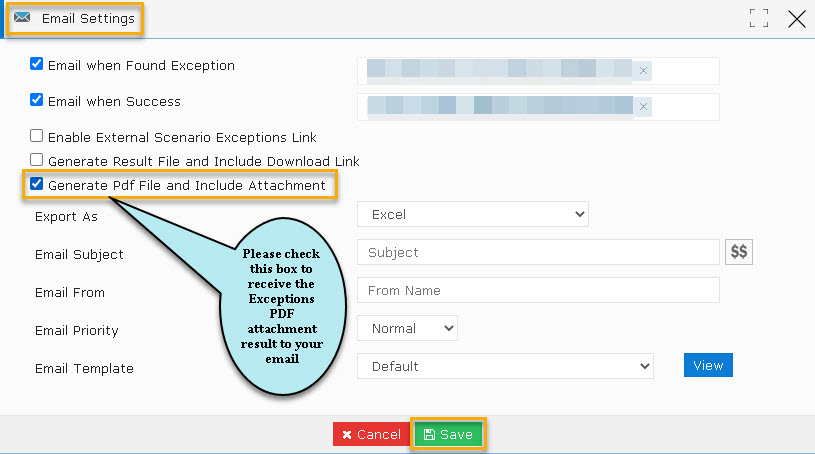
Task: Open the Export As Excel dropdown
Action: (472, 214)
